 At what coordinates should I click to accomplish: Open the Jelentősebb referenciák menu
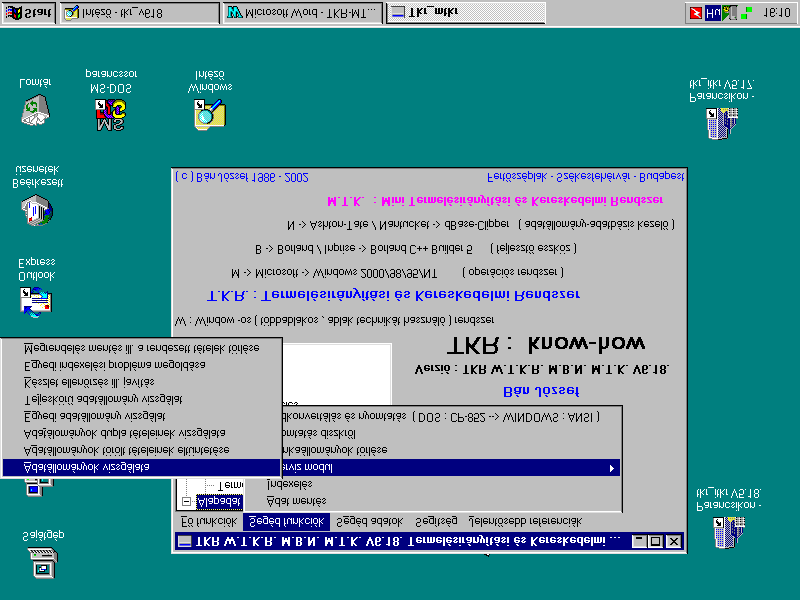coord(525,521)
